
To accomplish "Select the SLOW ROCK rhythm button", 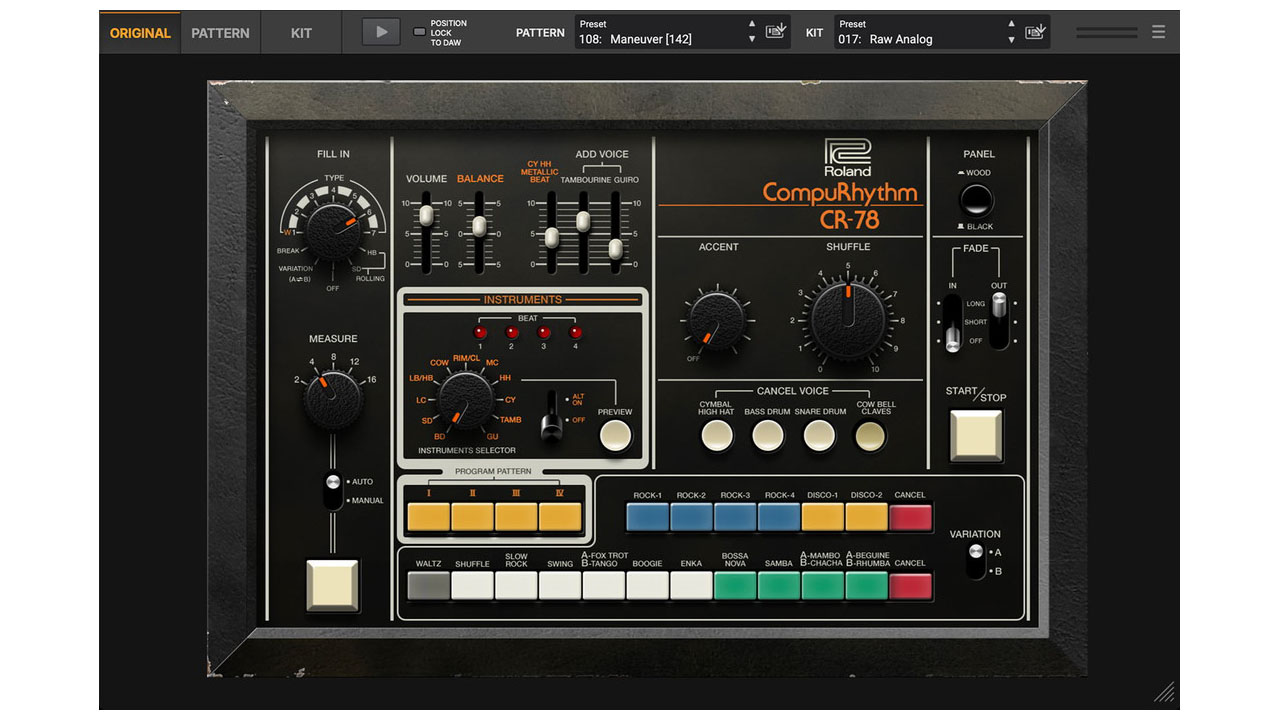I will click(x=516, y=585).
